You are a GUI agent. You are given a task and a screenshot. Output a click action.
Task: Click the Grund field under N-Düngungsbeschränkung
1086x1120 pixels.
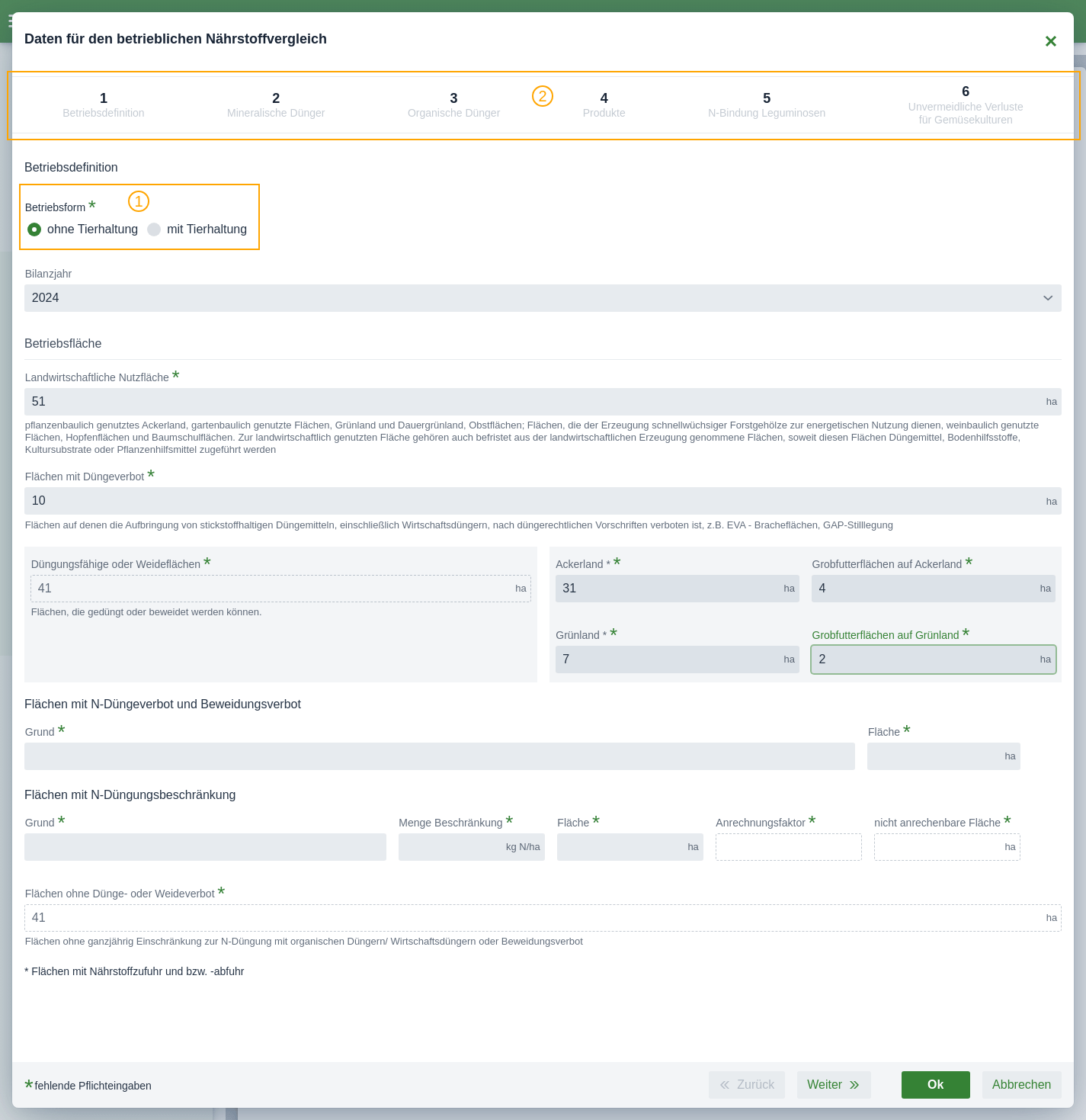[x=205, y=847]
